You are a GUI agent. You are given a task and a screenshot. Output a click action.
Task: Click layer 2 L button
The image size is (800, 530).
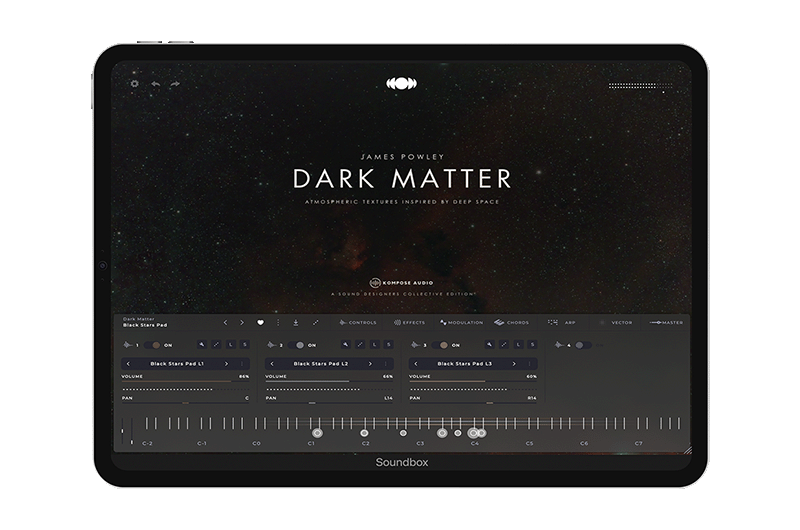click(x=374, y=345)
